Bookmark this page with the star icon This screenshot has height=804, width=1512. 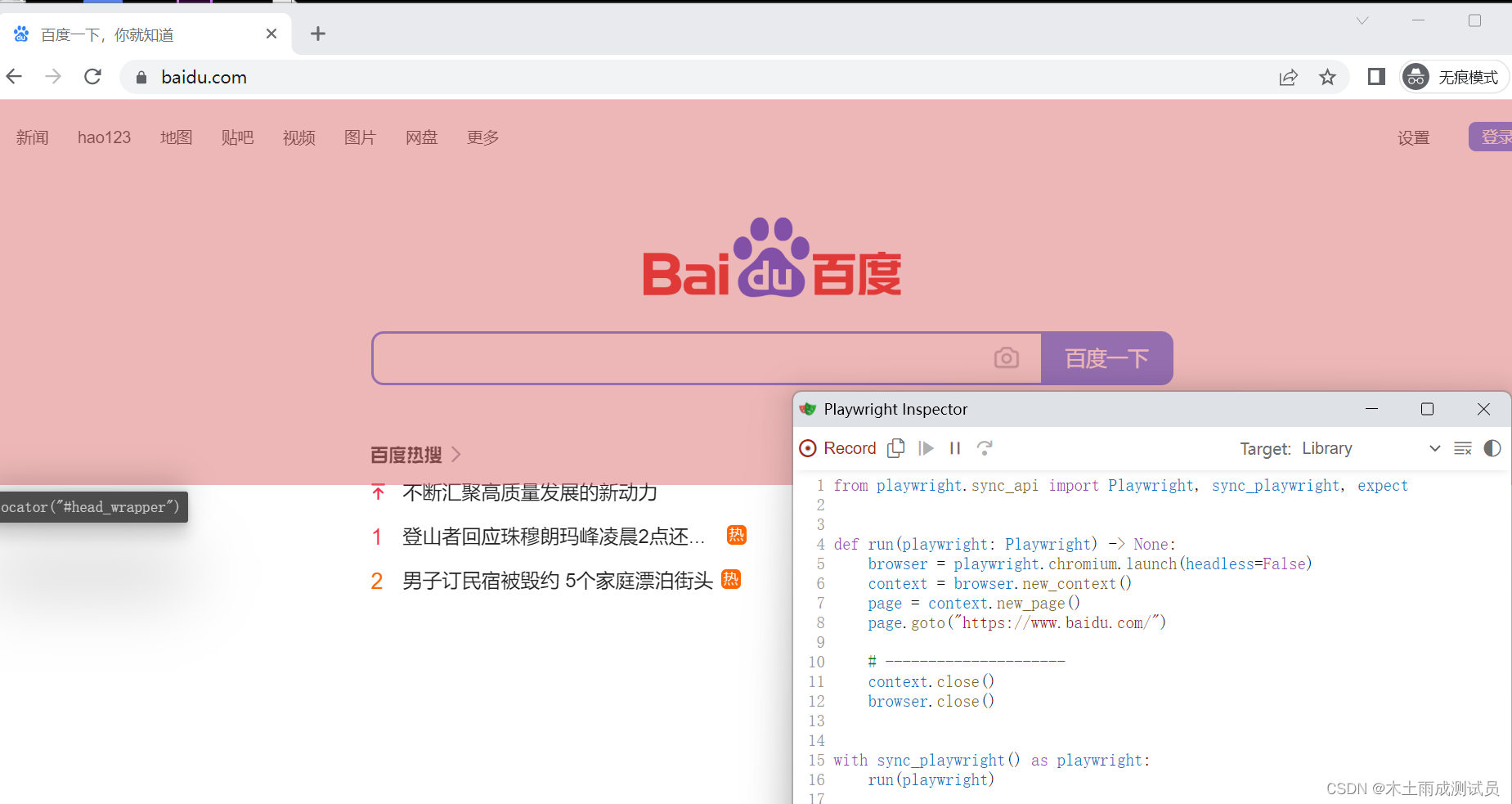(1327, 77)
